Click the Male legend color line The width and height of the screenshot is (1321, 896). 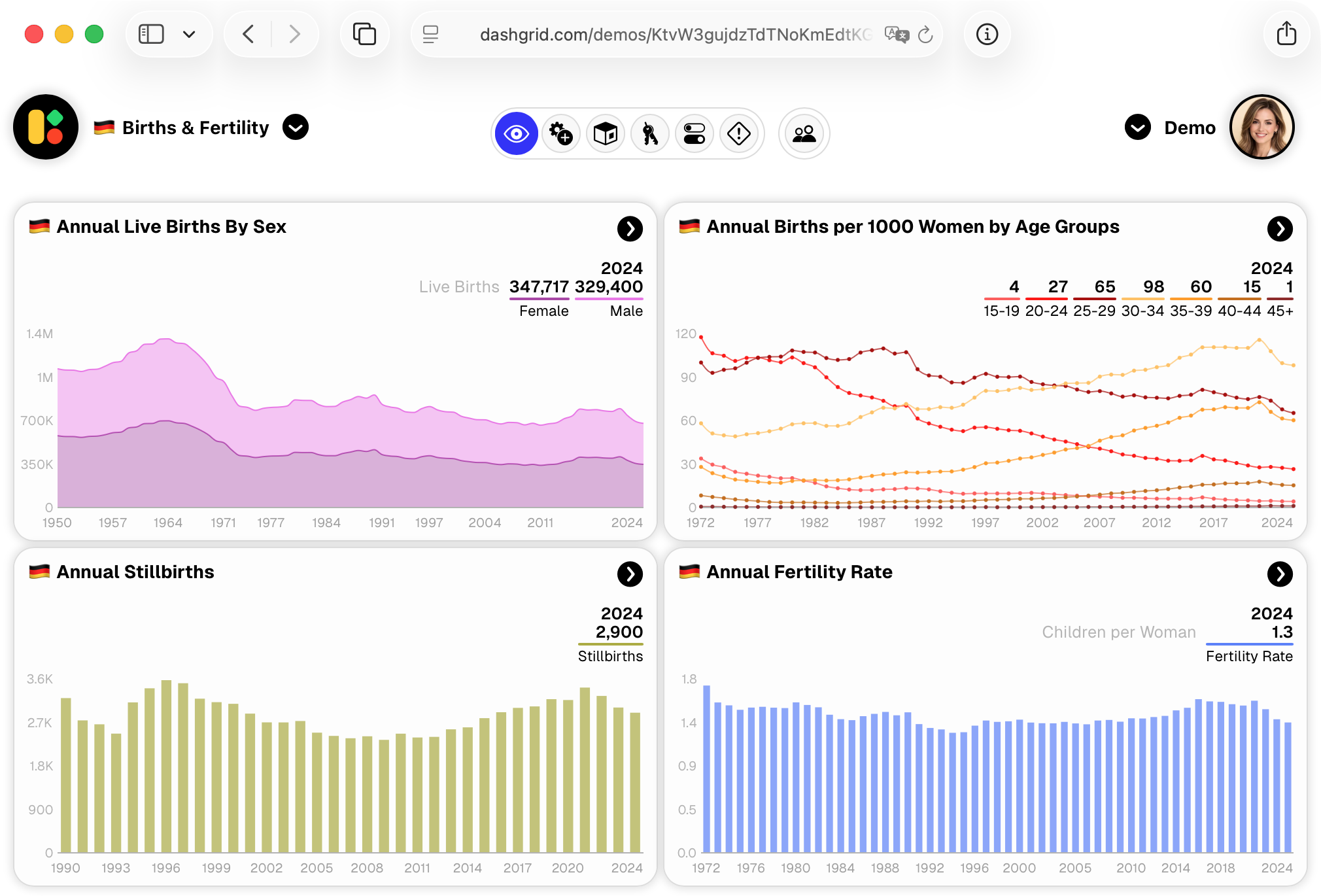click(x=608, y=300)
